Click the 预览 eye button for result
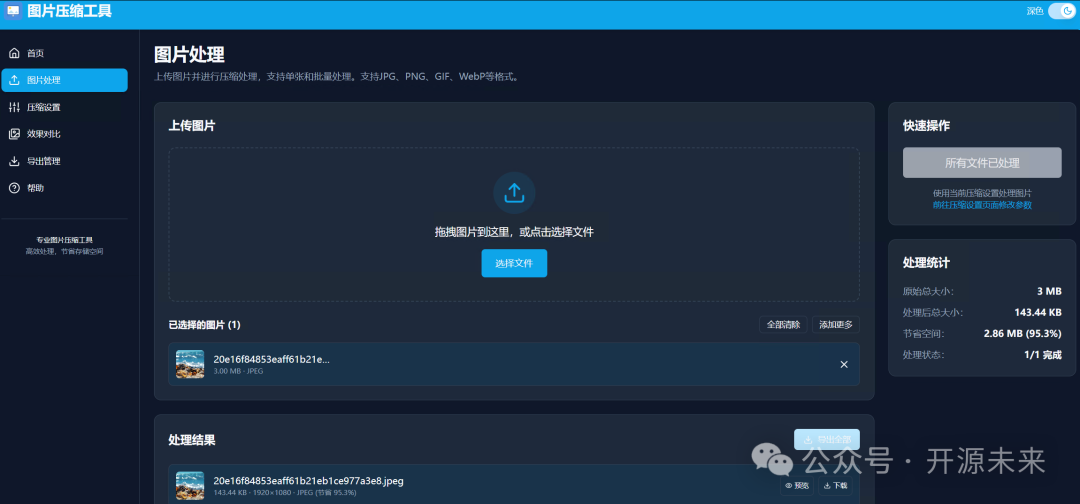 [x=797, y=485]
